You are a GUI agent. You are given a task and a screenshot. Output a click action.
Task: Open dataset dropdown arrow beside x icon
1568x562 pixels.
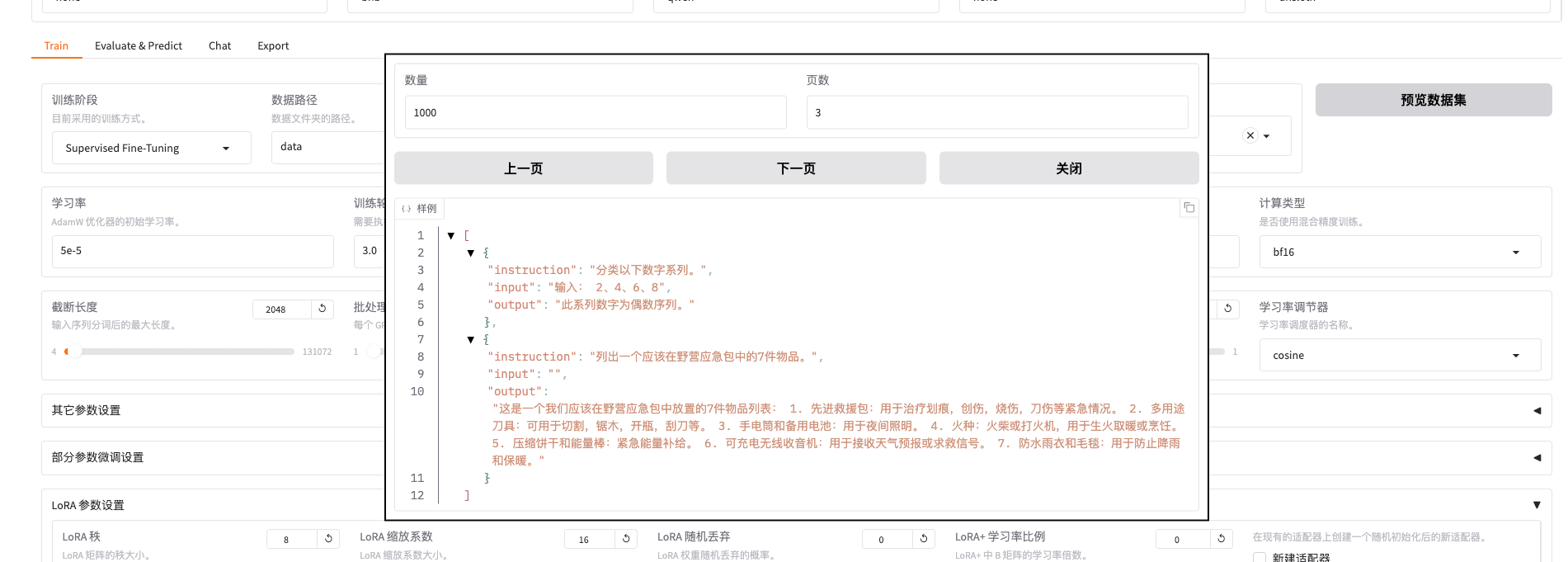(1267, 136)
